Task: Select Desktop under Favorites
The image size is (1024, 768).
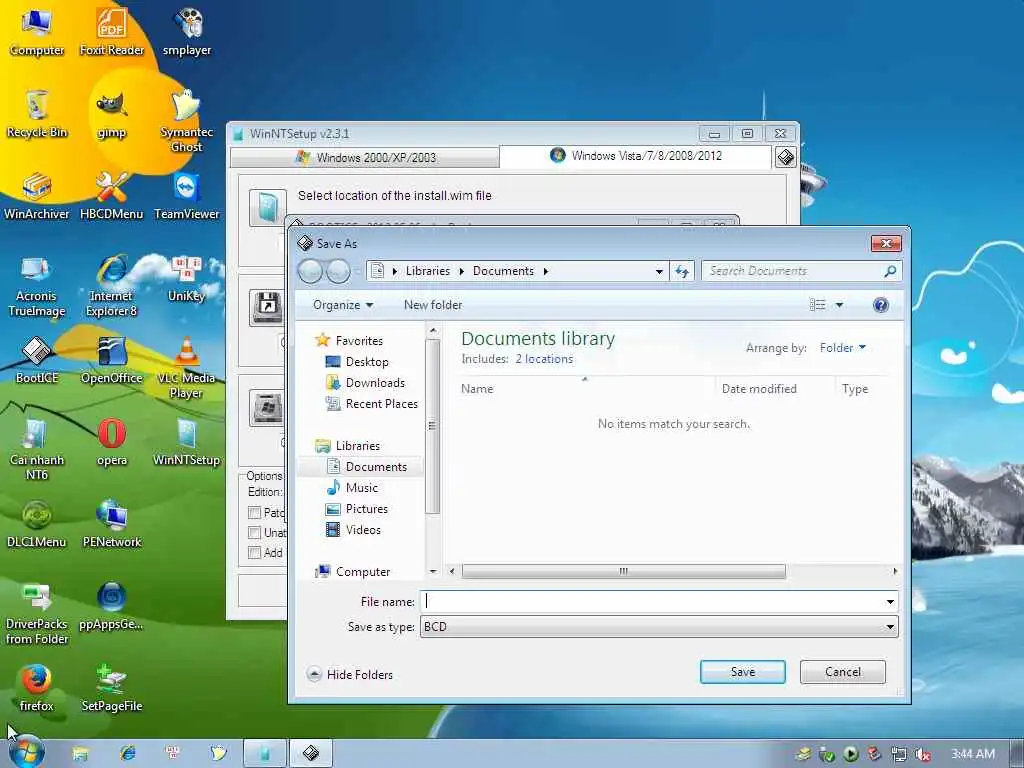Action: tap(357, 362)
